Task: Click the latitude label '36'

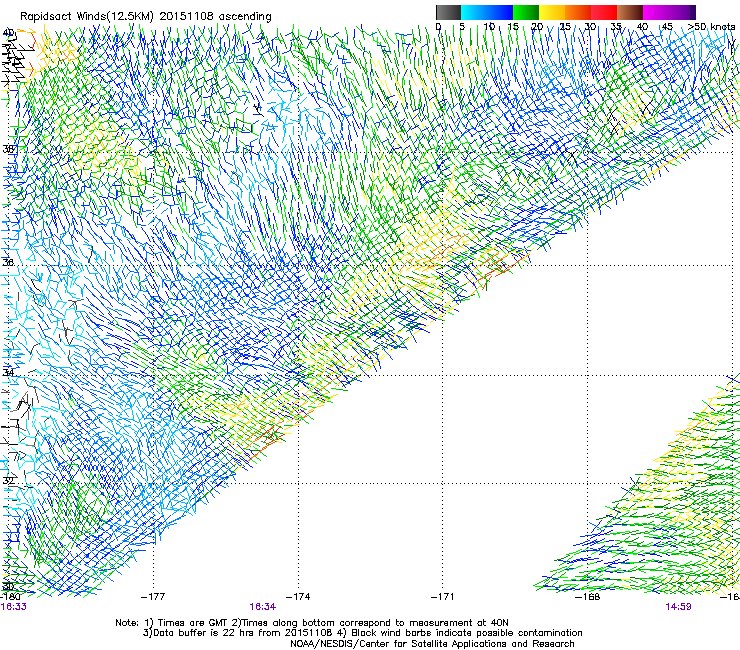Action: (x=8, y=262)
